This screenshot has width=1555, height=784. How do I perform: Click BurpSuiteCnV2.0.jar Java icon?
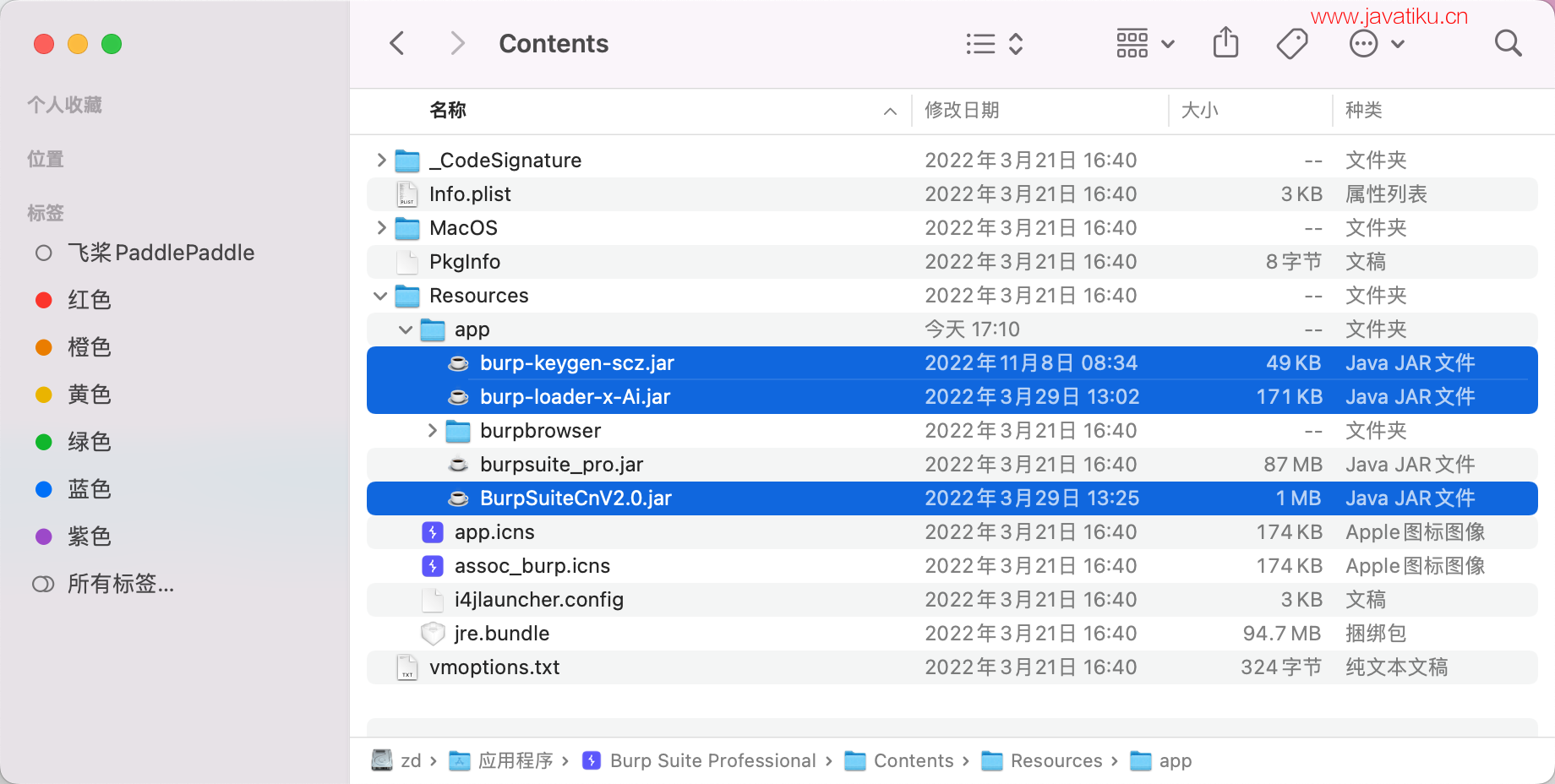458,498
